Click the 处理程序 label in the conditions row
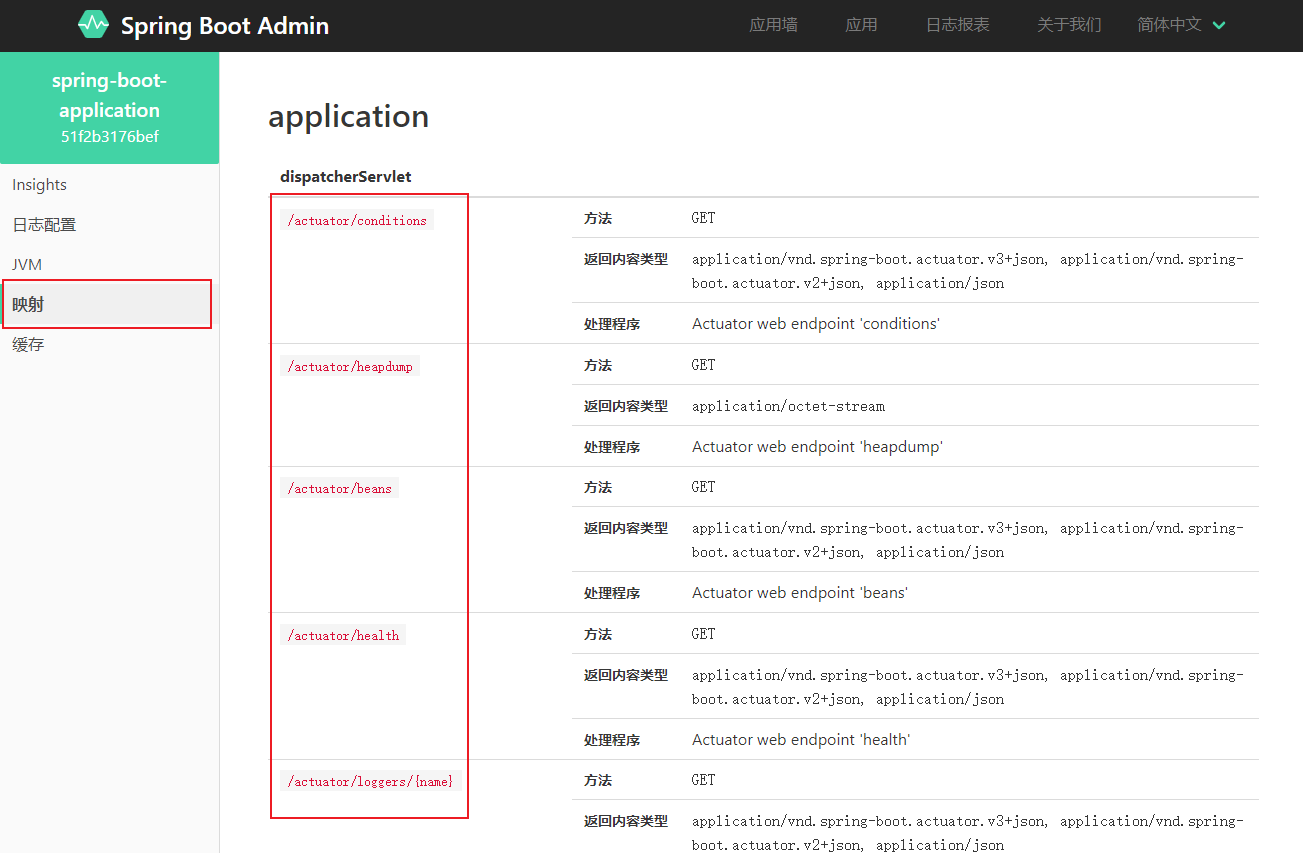This screenshot has width=1303, height=853. click(x=612, y=324)
